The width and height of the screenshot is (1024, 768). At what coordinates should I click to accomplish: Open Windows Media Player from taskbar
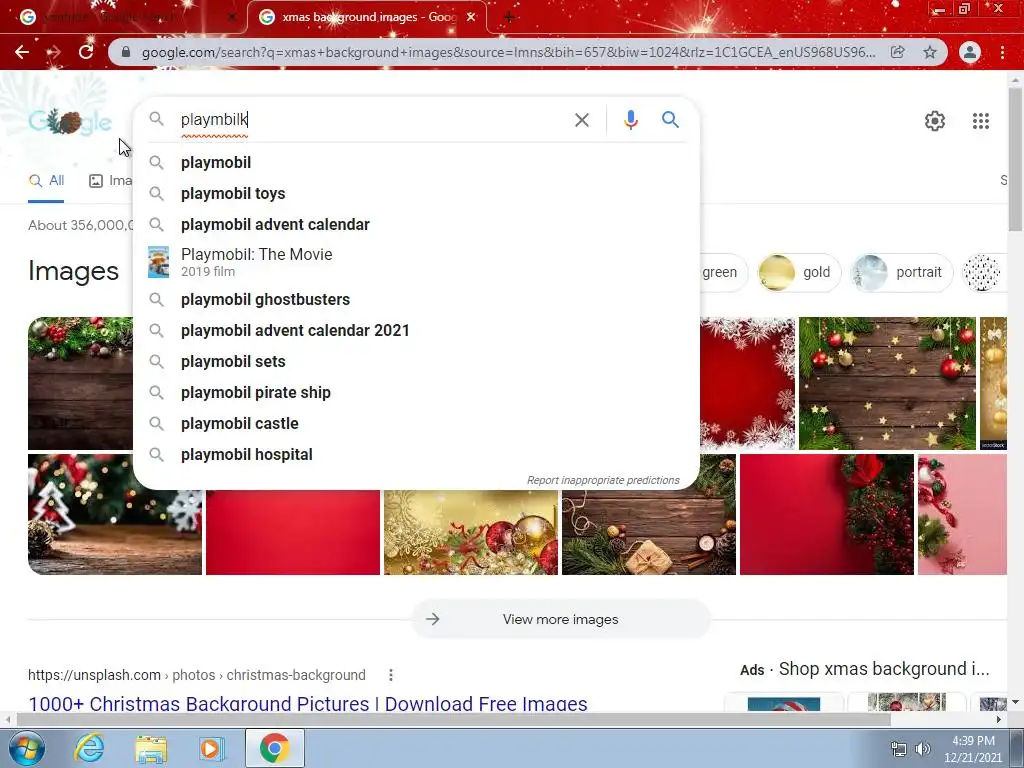coord(211,749)
